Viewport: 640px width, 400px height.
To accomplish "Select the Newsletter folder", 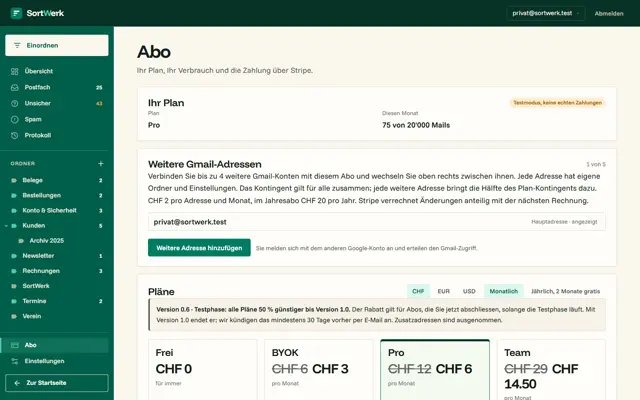I will pos(57,256).
